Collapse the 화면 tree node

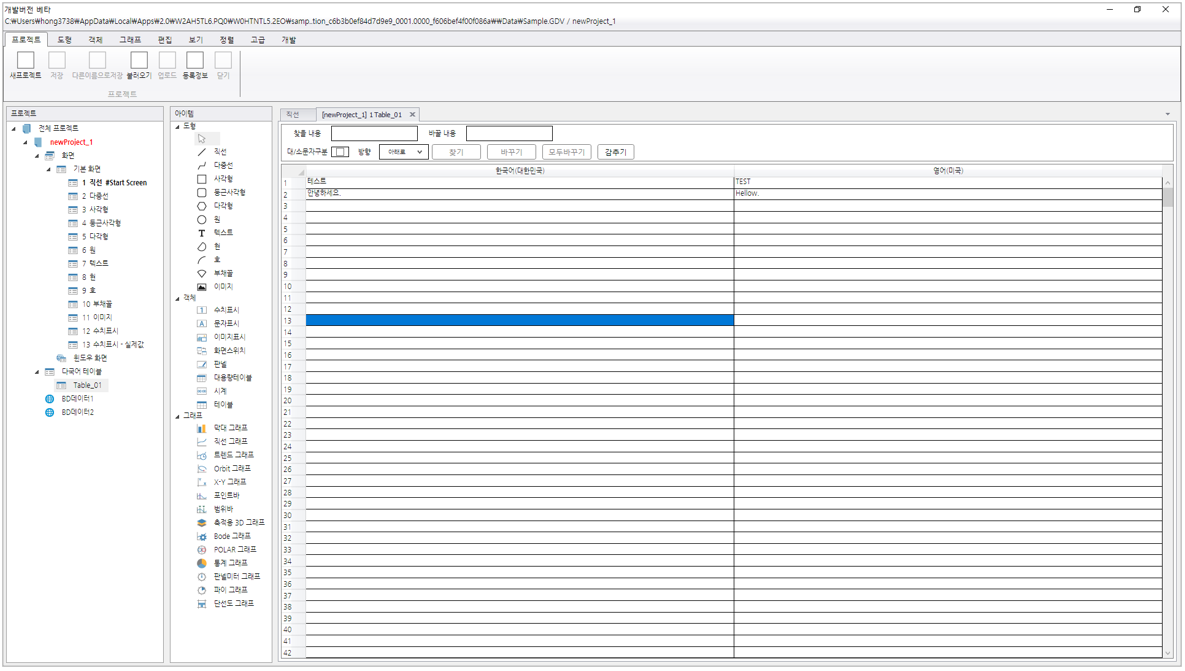[37, 156]
